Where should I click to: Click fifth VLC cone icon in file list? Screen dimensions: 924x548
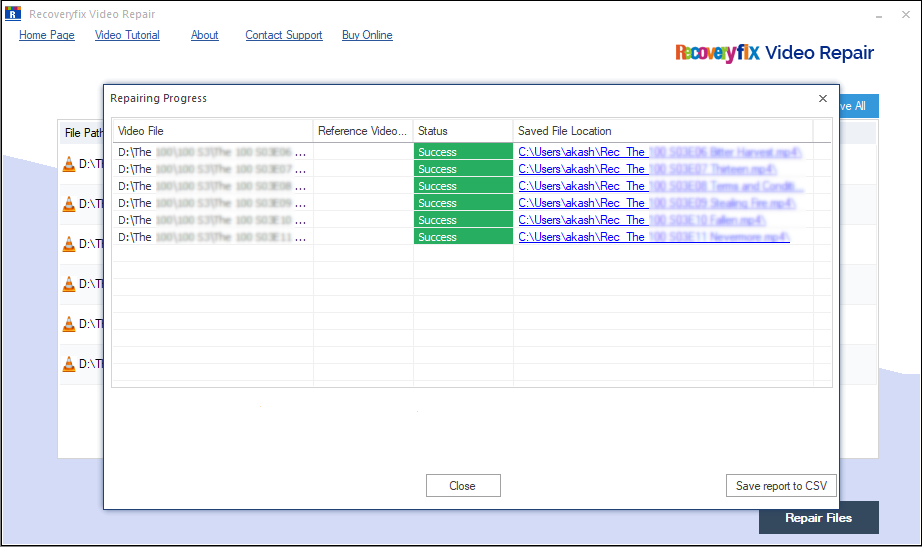coord(69,324)
